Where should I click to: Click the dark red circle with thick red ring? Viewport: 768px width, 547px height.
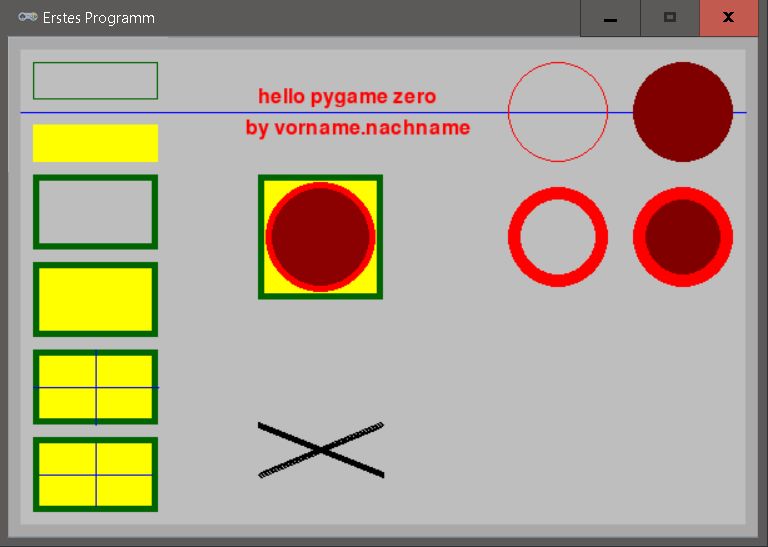683,237
